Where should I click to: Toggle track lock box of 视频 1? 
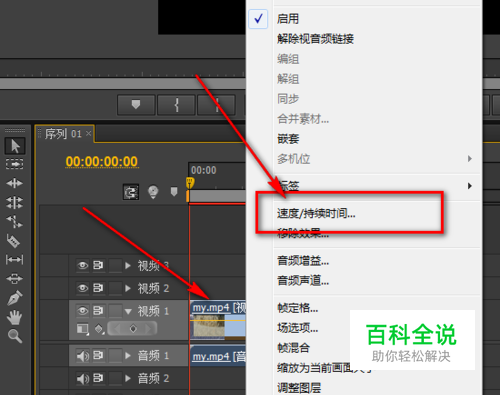point(115,311)
